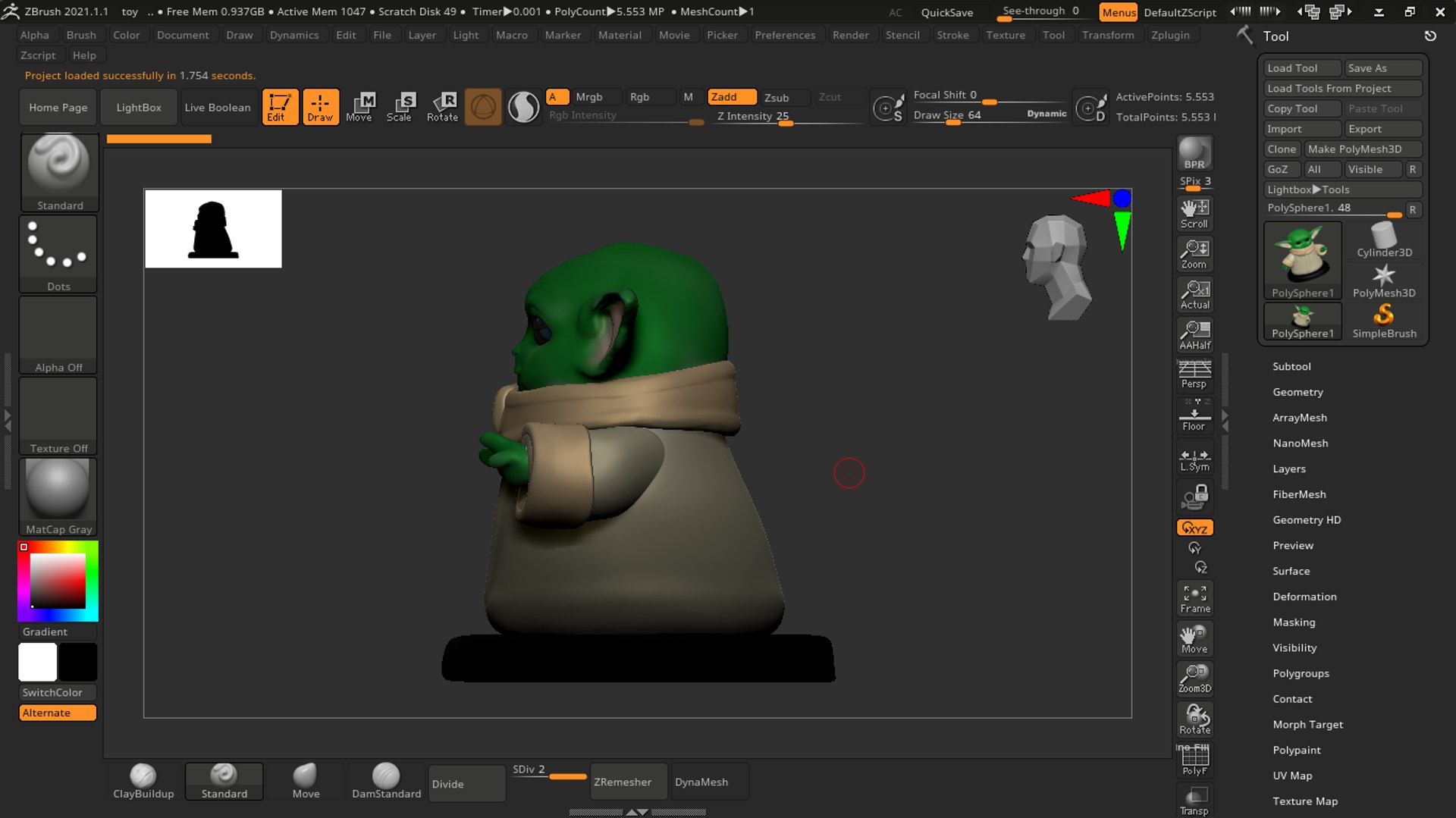1456x818 pixels.
Task: Click the LightBox button
Action: [x=139, y=107]
